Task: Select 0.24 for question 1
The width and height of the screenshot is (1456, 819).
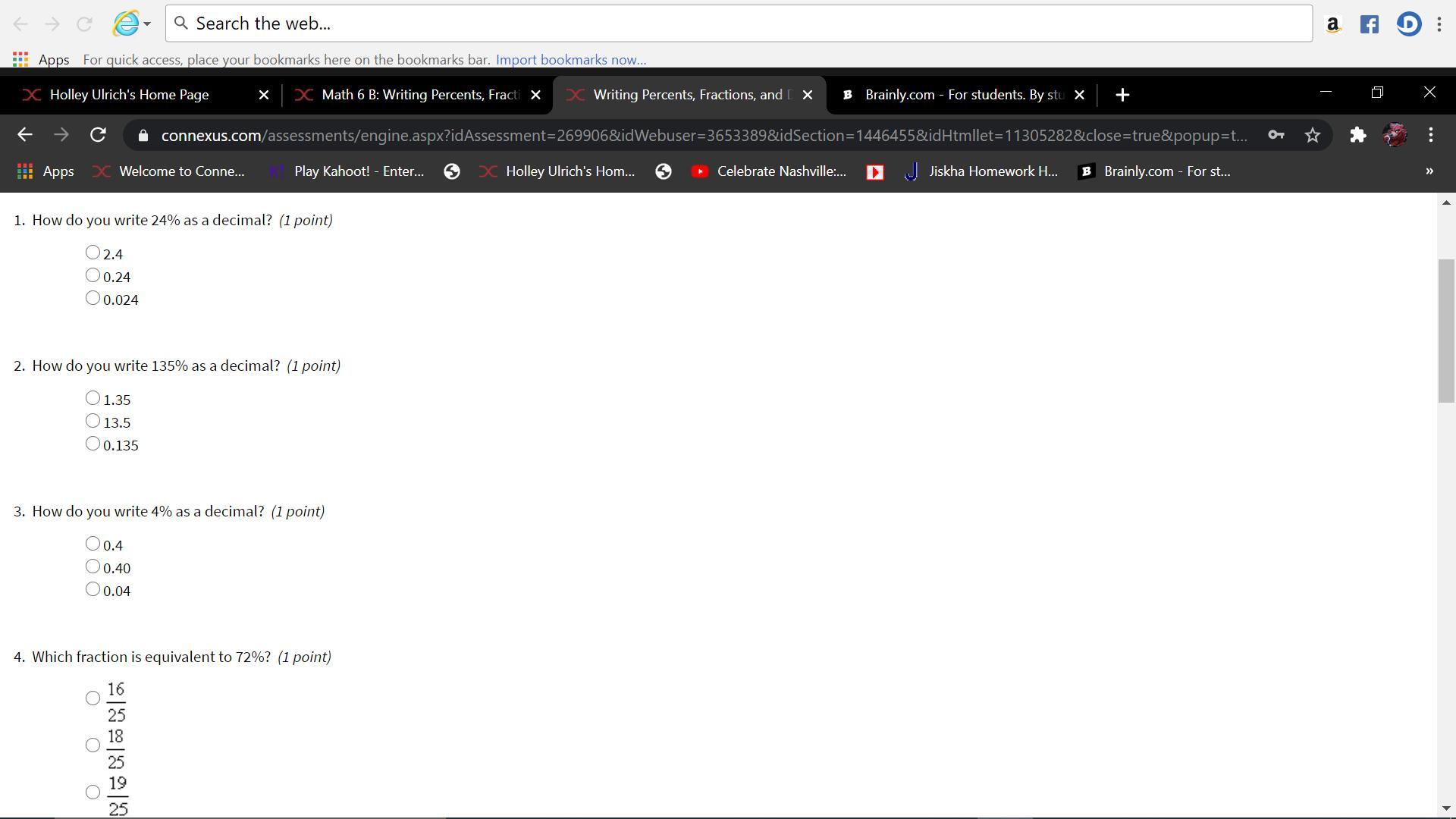Action: [93, 275]
